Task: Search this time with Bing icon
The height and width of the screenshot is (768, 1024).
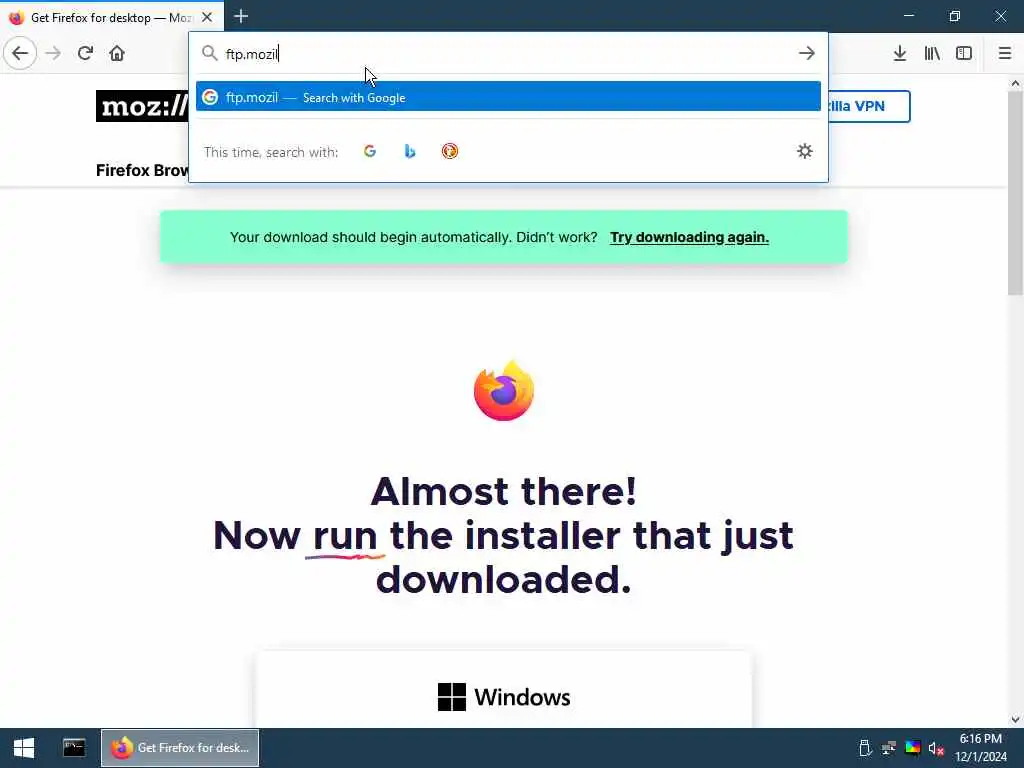Action: click(x=410, y=152)
